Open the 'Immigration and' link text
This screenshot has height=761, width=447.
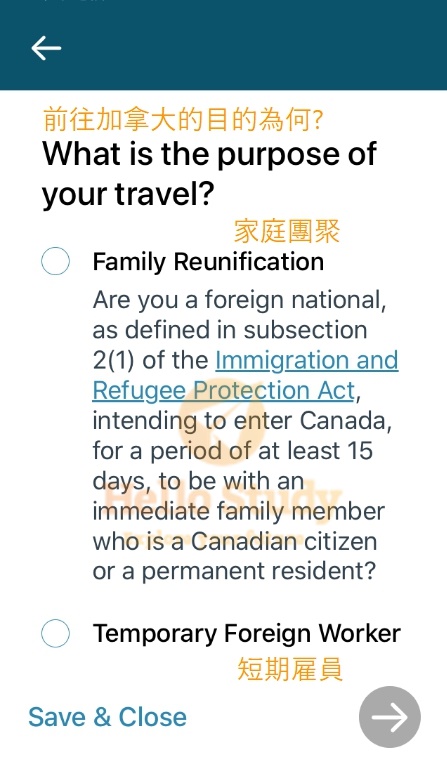coord(307,360)
